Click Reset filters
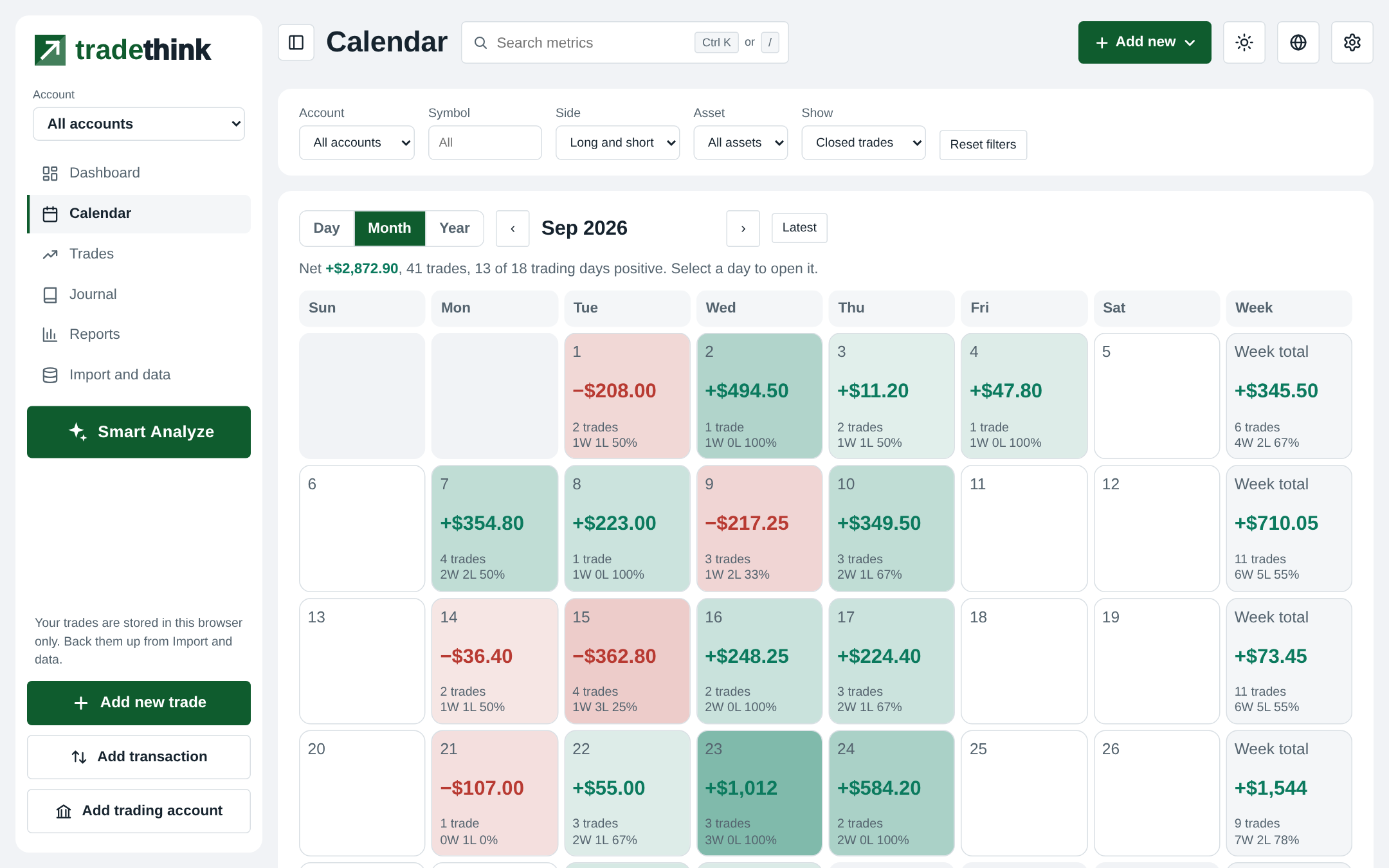1389x868 pixels. point(983,145)
